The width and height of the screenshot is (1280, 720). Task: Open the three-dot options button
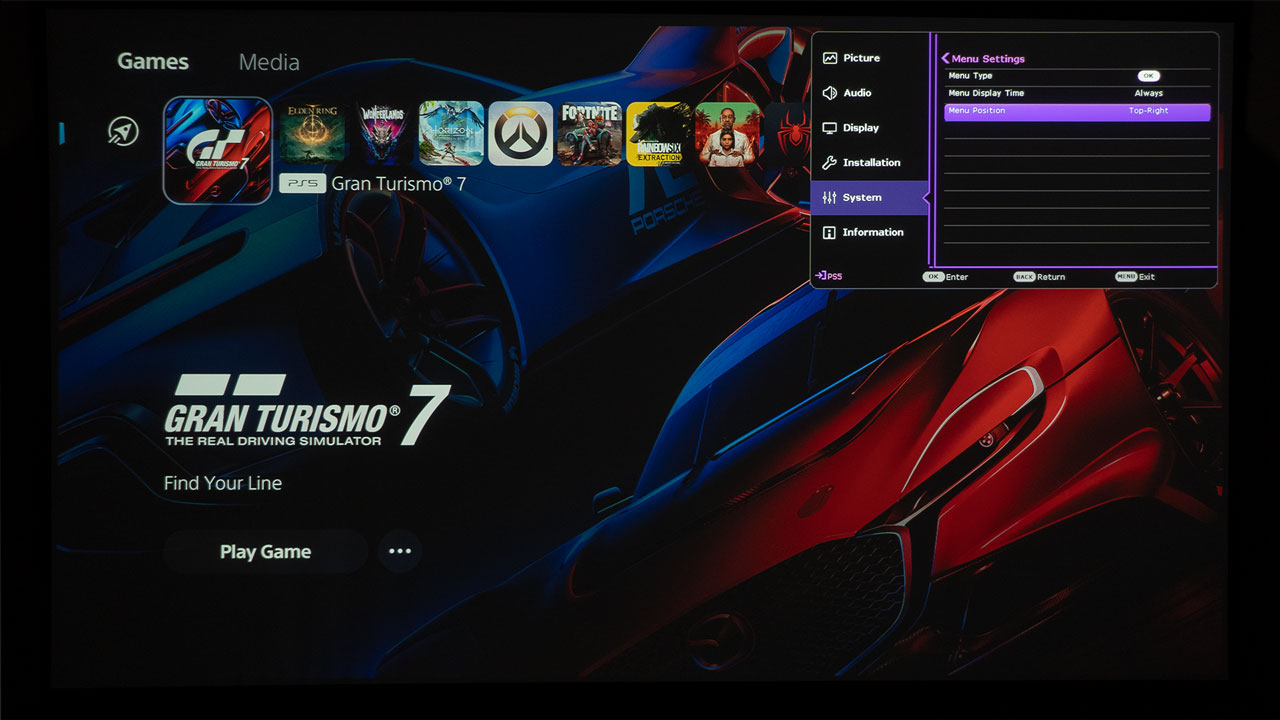[x=400, y=551]
